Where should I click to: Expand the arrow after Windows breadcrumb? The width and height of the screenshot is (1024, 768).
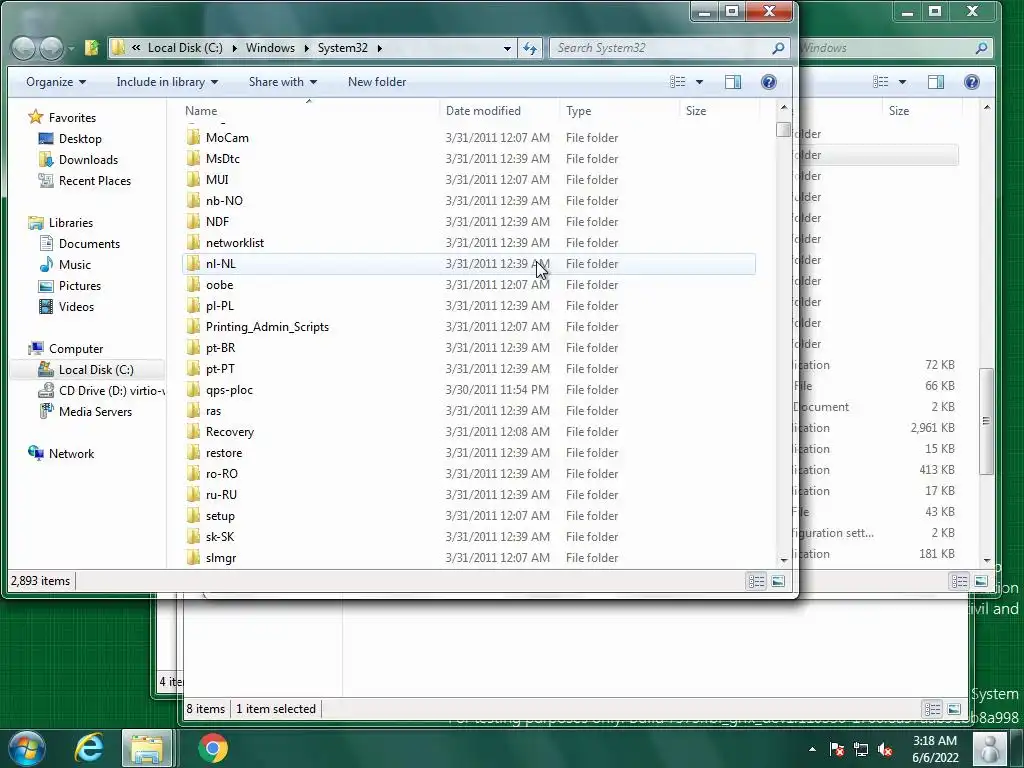(x=306, y=48)
